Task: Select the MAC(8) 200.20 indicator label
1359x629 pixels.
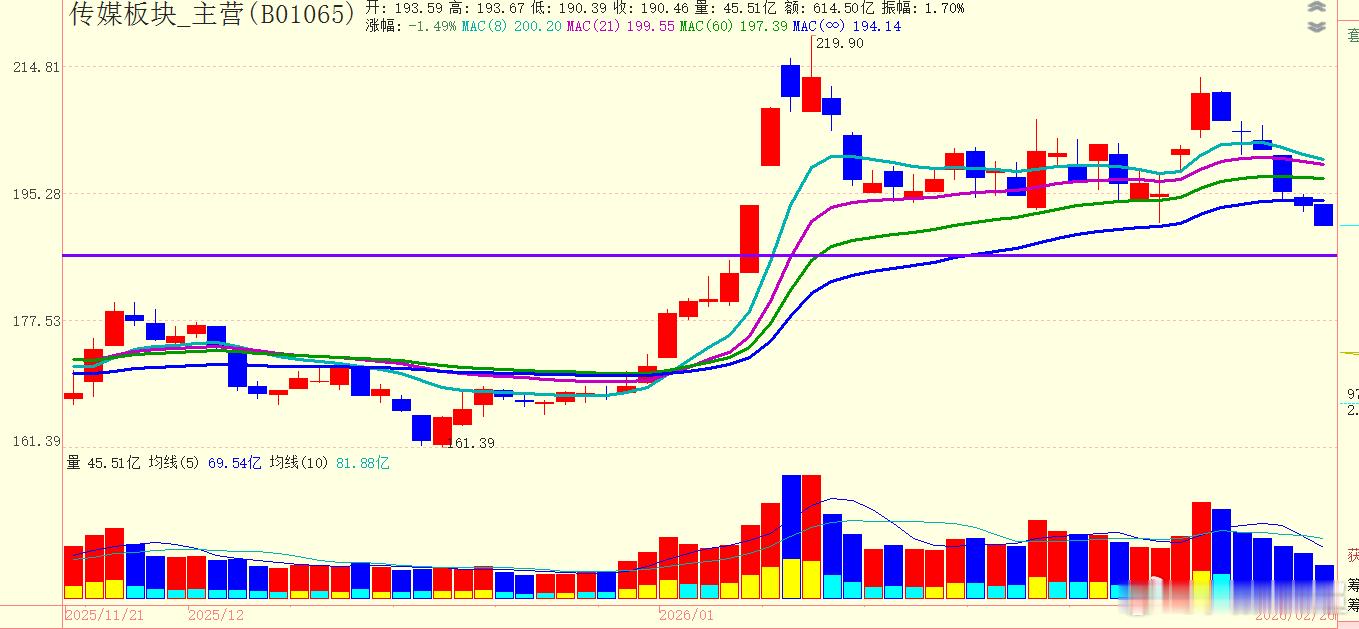Action: tap(511, 26)
